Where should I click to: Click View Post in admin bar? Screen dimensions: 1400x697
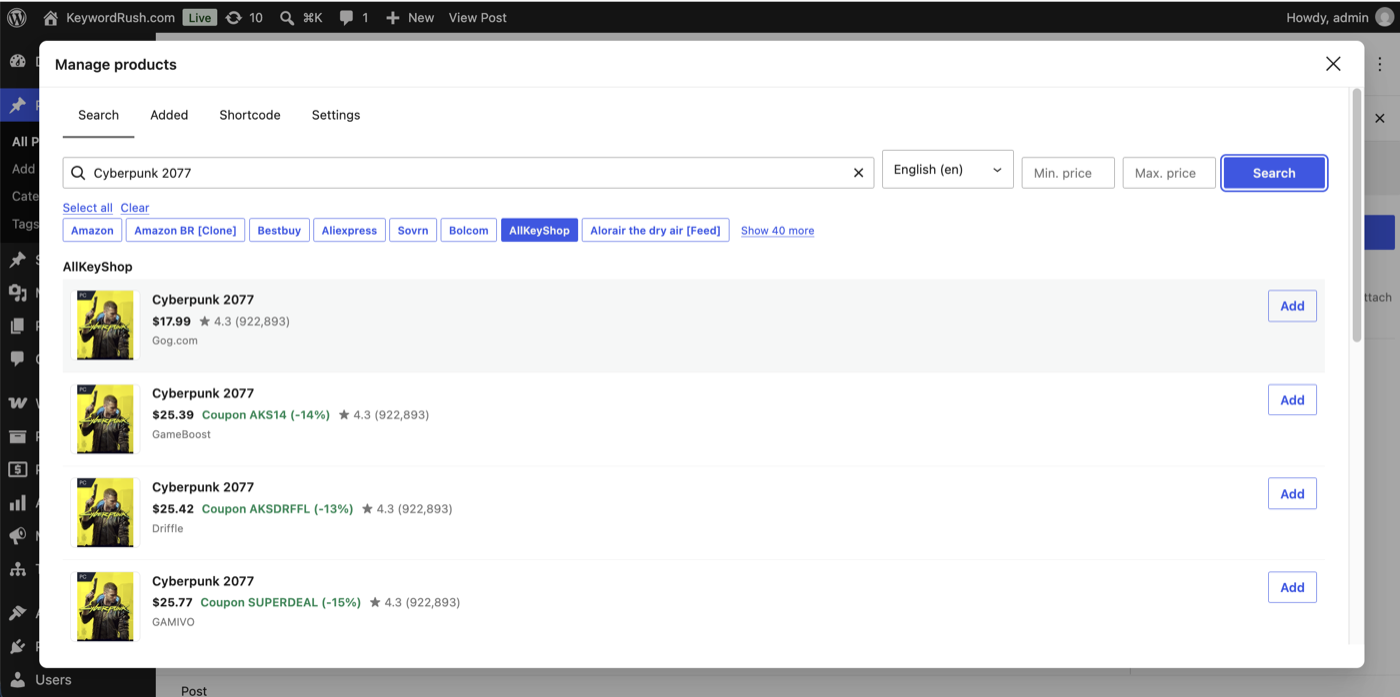point(477,17)
